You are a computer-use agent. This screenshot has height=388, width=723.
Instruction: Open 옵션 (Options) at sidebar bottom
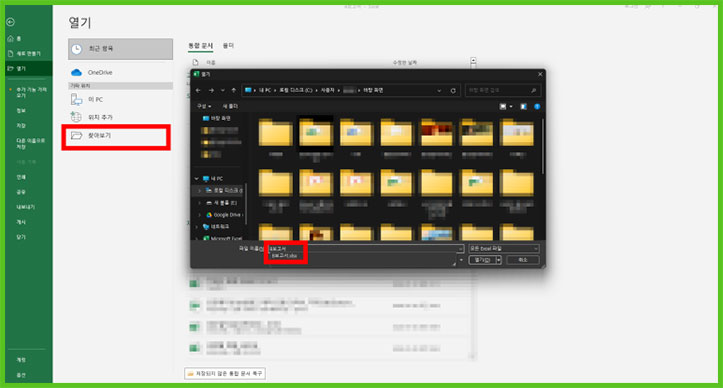point(21,375)
